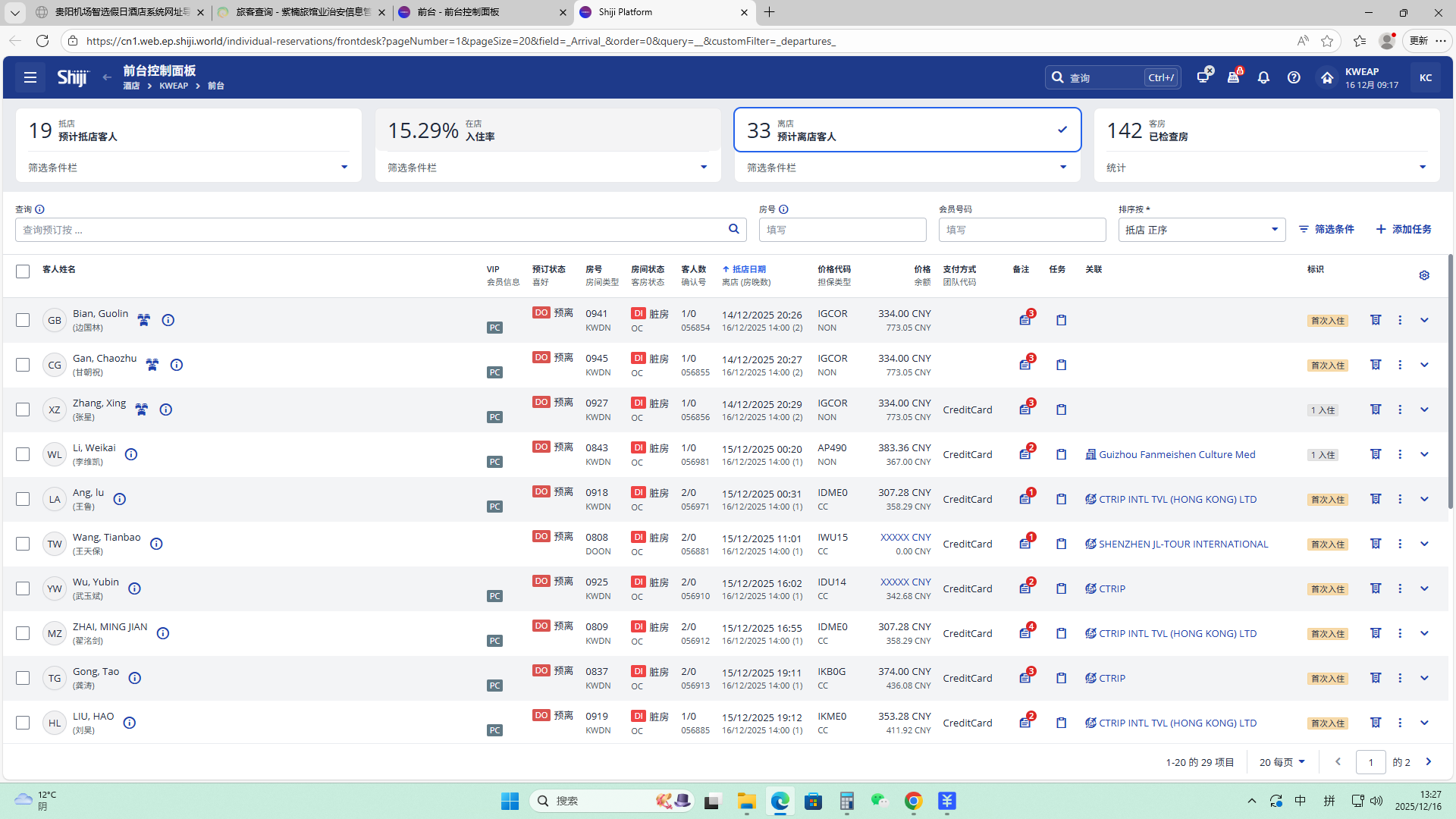Expand row details for Zhang, Xing
The height and width of the screenshot is (819, 1456).
(x=1424, y=409)
